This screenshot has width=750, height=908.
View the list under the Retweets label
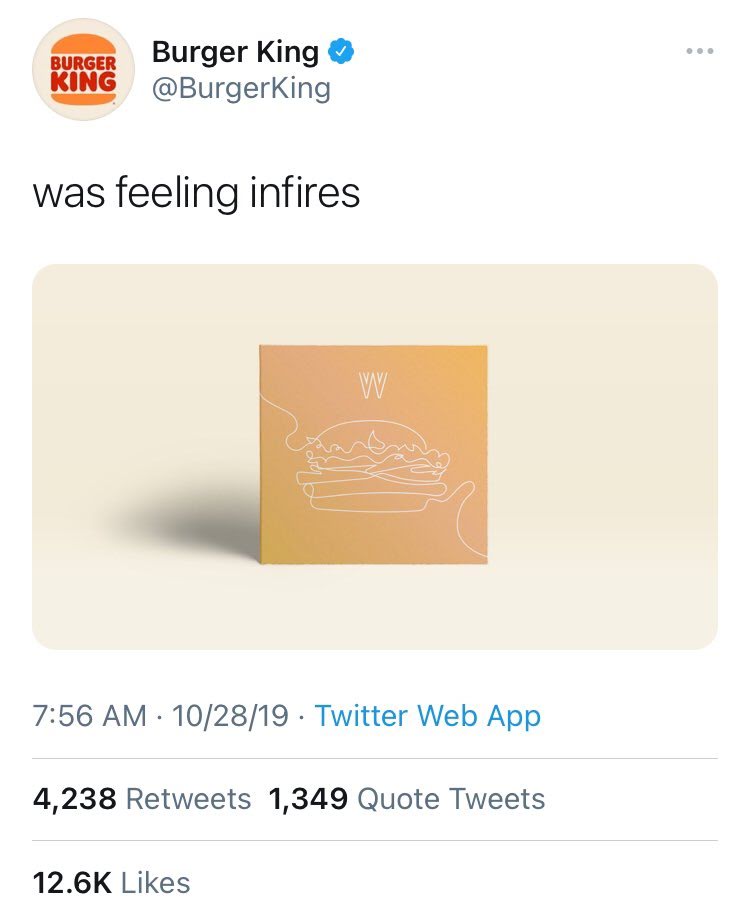coord(189,799)
